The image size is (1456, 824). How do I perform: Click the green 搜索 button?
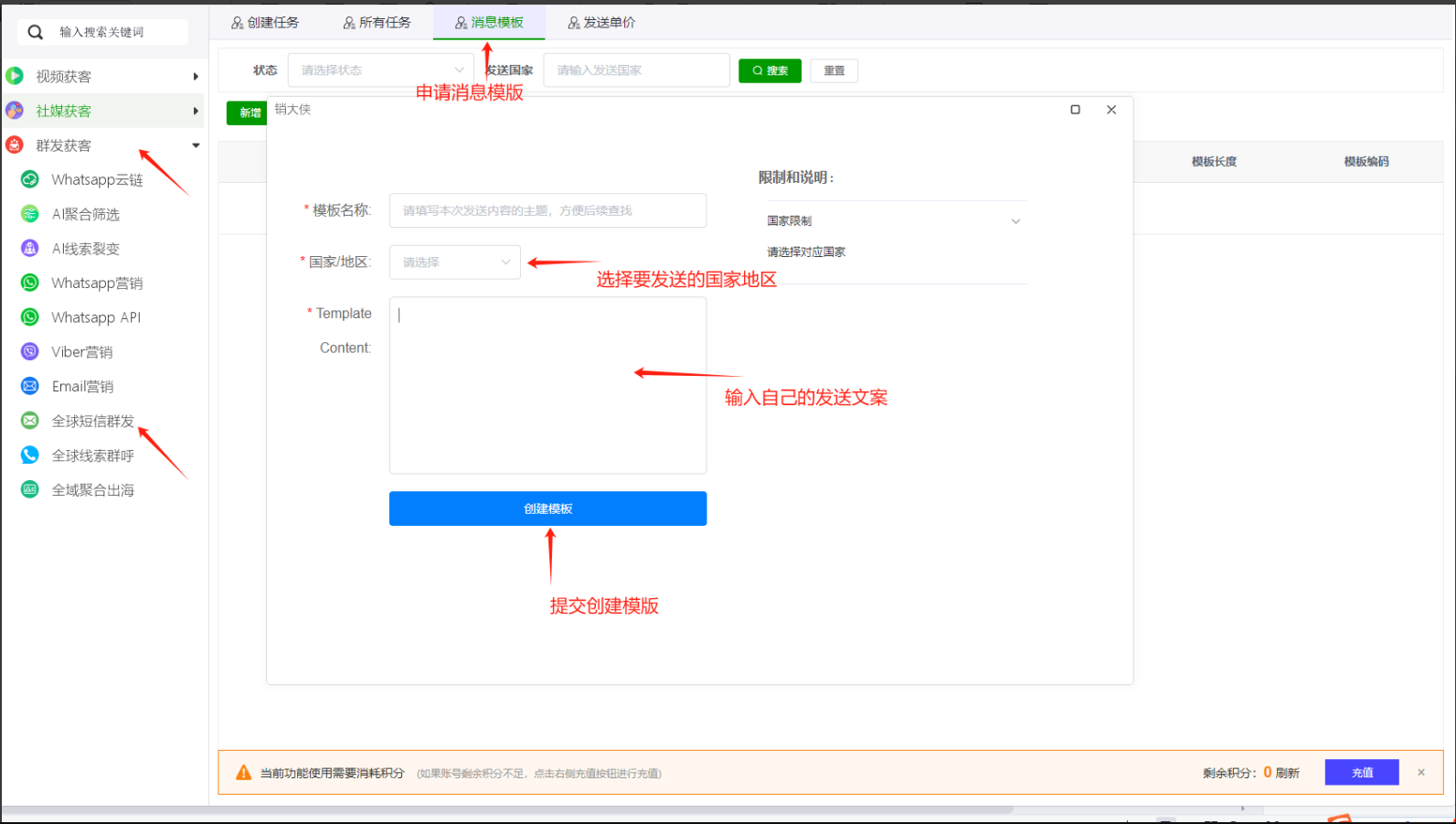pyautogui.click(x=770, y=70)
